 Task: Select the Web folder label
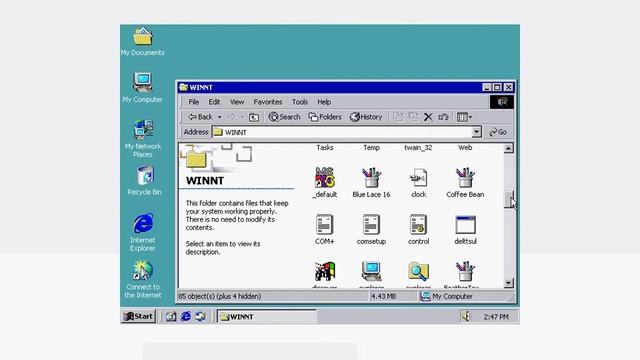pos(465,148)
